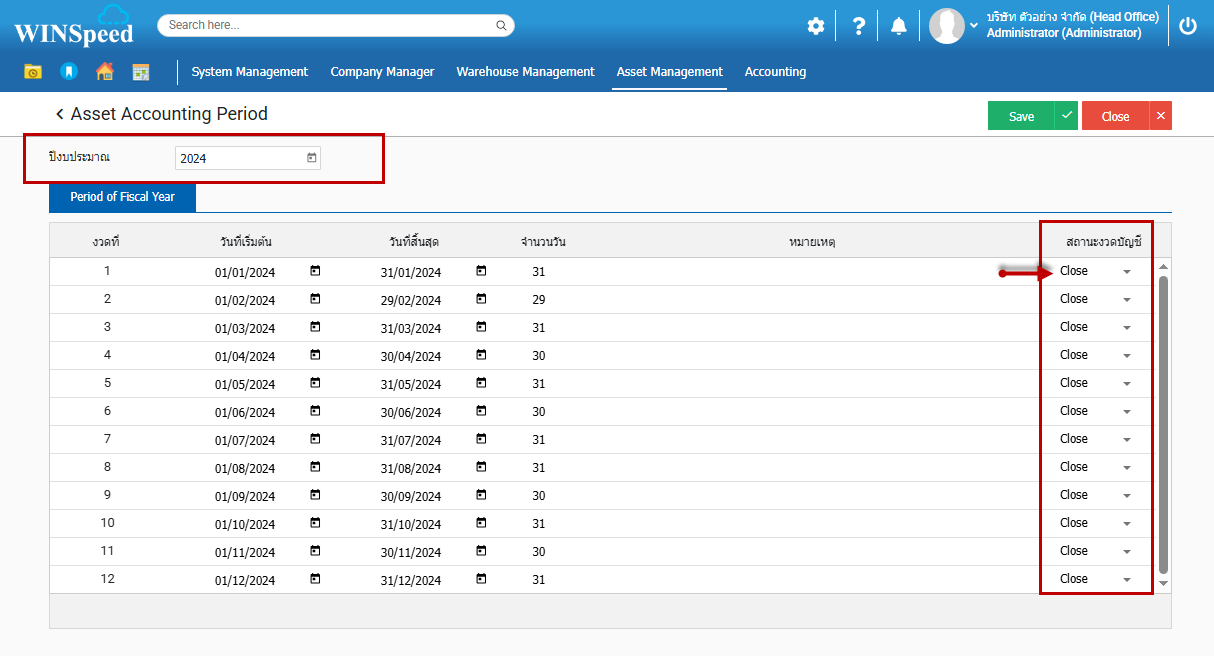This screenshot has height=656, width=1214.
Task: Open the Asset Management menu
Action: click(x=669, y=72)
